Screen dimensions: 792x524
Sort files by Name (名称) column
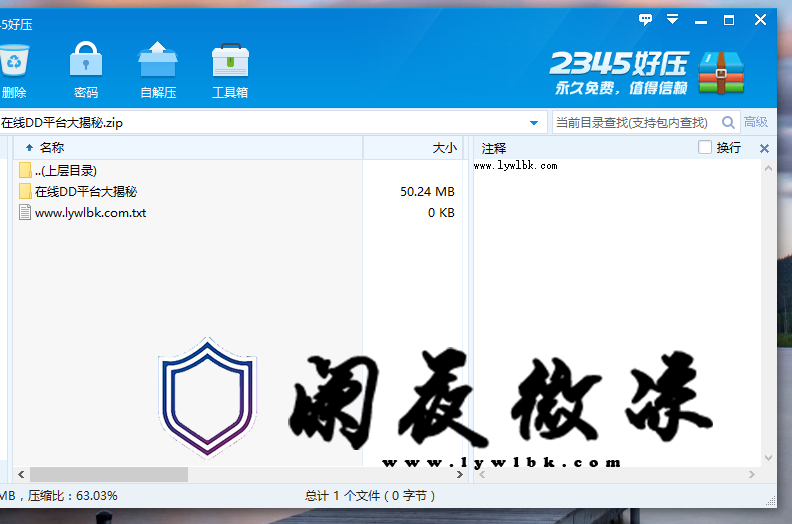pyautogui.click(x=52, y=148)
